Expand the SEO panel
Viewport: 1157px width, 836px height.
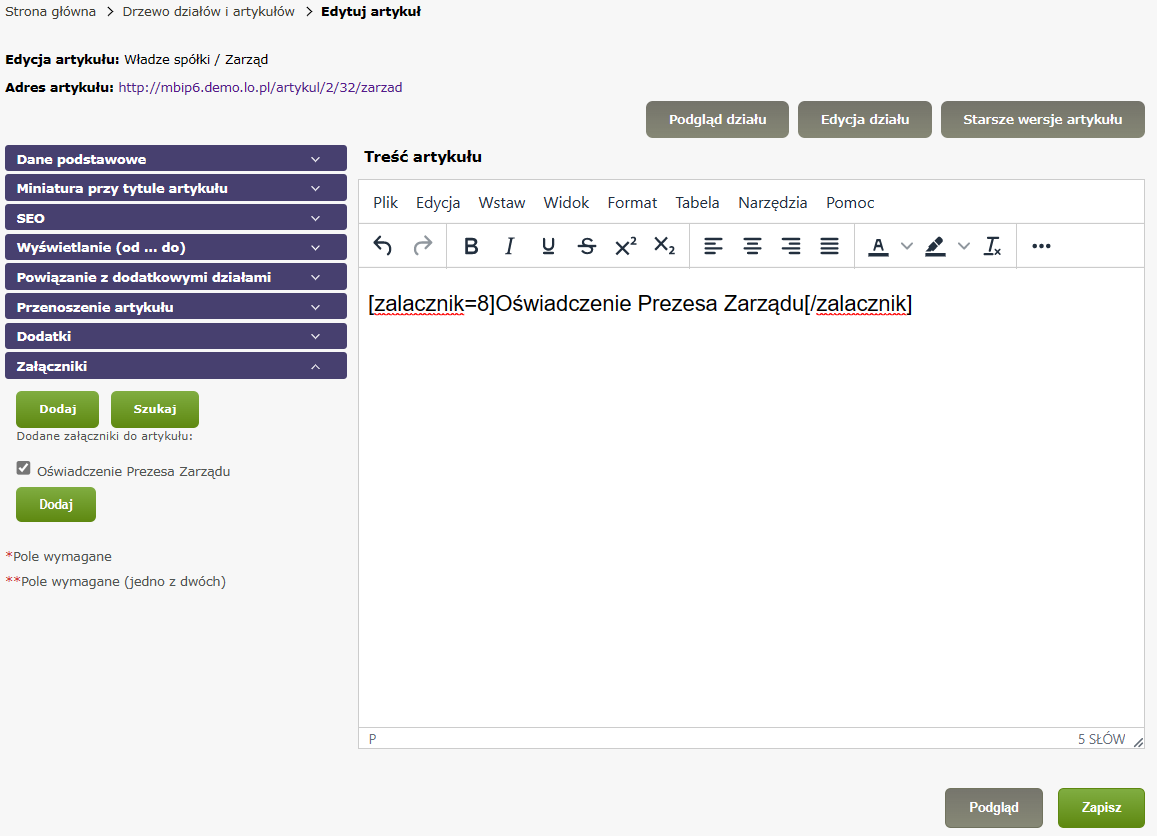coord(176,218)
